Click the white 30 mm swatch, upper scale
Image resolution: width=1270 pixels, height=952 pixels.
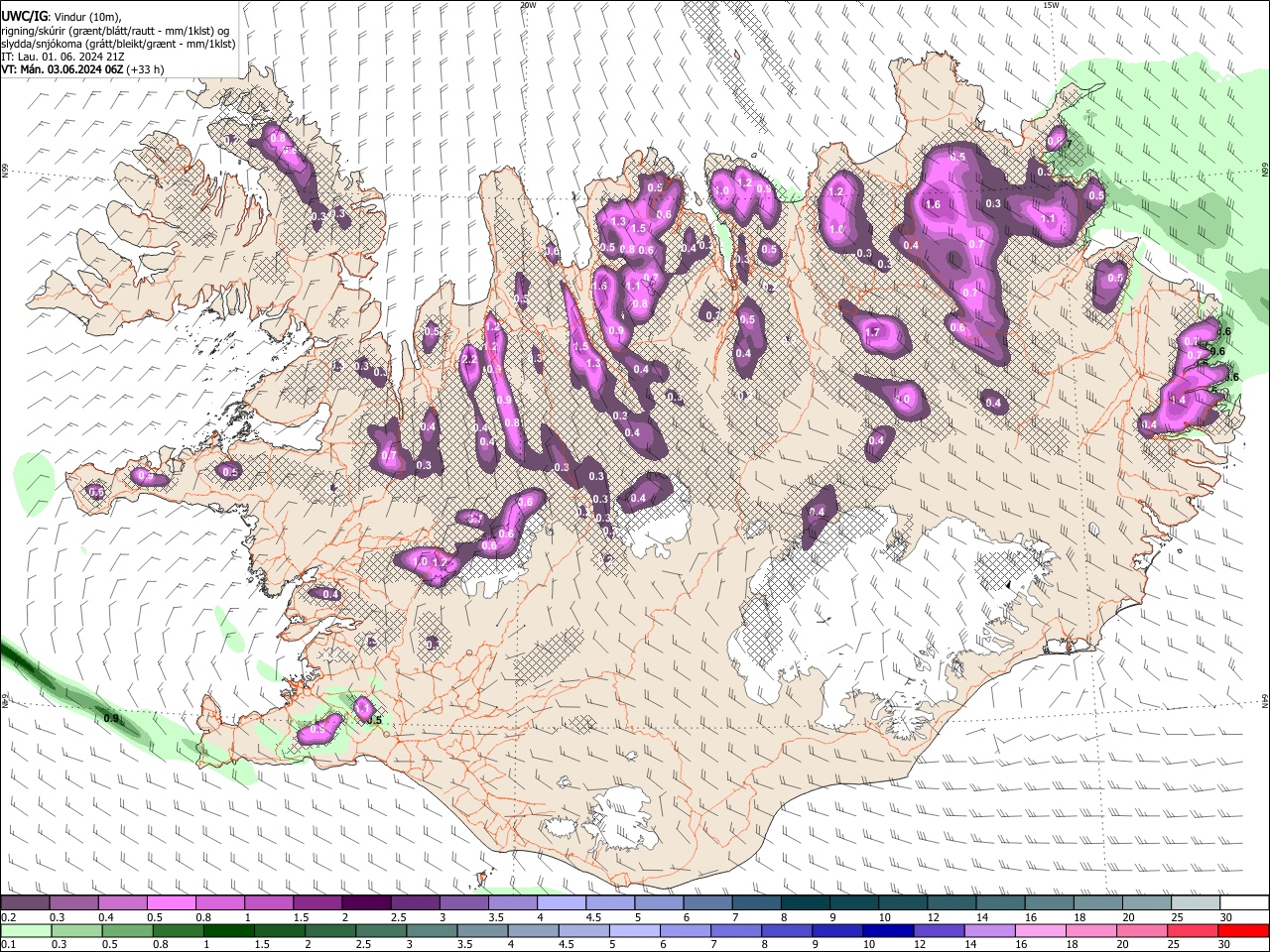tap(1245, 903)
